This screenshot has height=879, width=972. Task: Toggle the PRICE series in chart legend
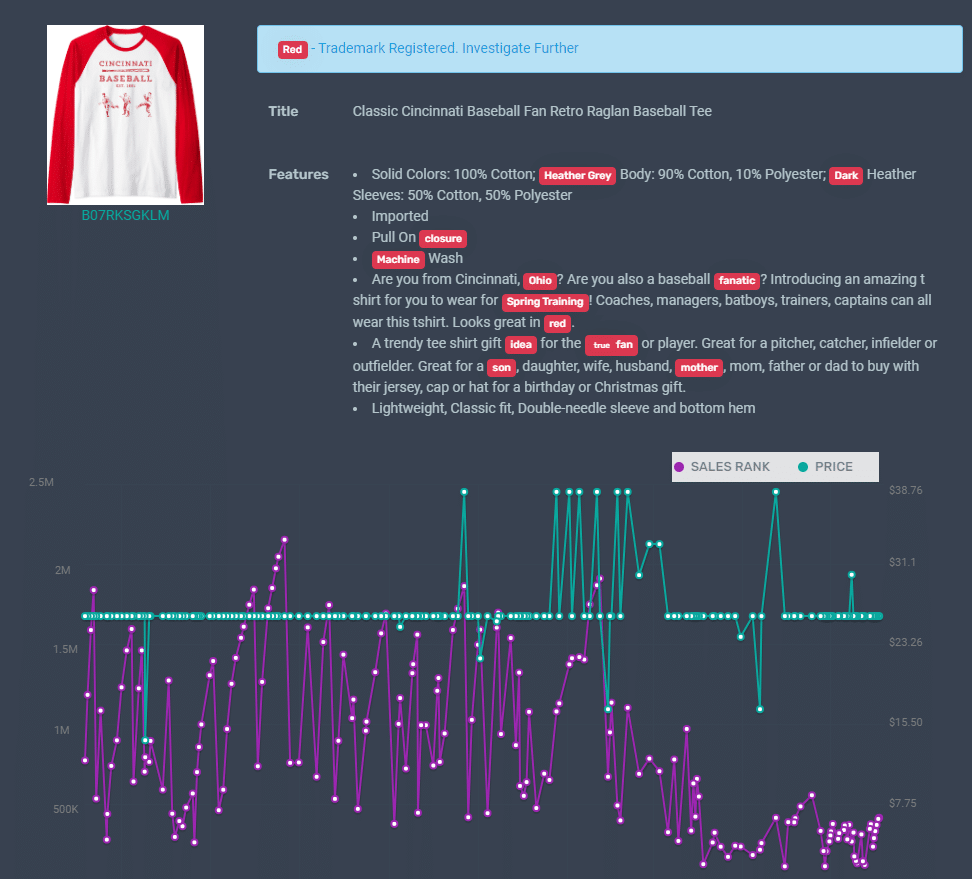(825, 467)
